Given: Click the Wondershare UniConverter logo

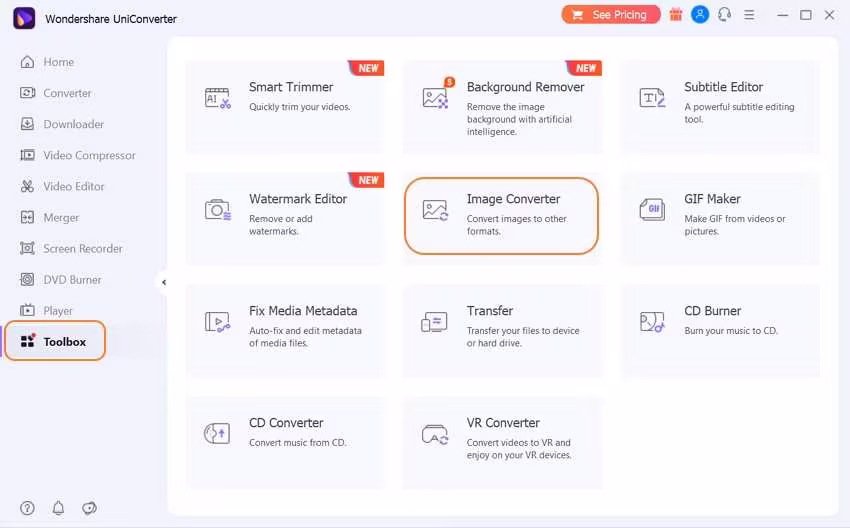Looking at the screenshot, I should click(24, 18).
